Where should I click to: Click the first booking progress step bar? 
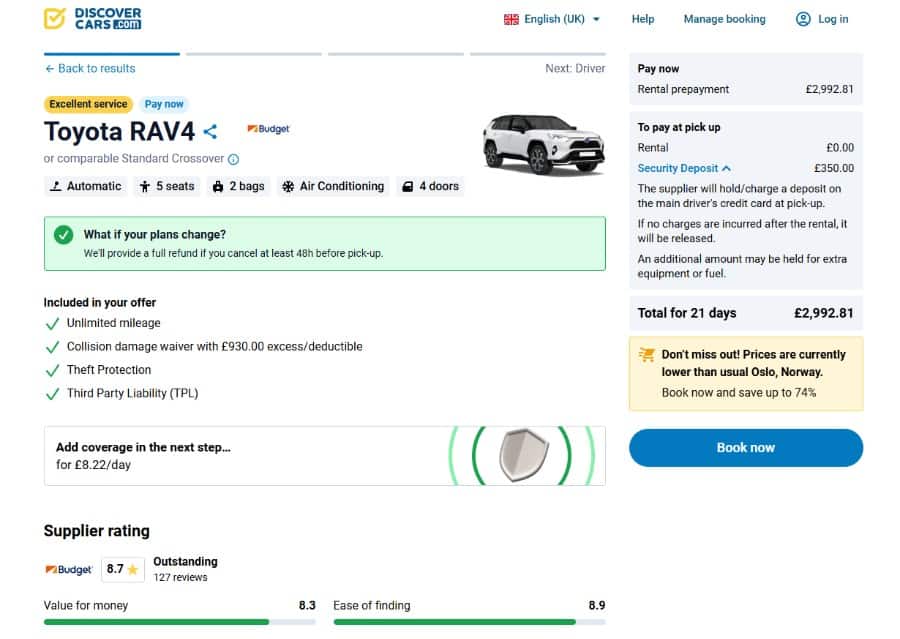tap(112, 54)
